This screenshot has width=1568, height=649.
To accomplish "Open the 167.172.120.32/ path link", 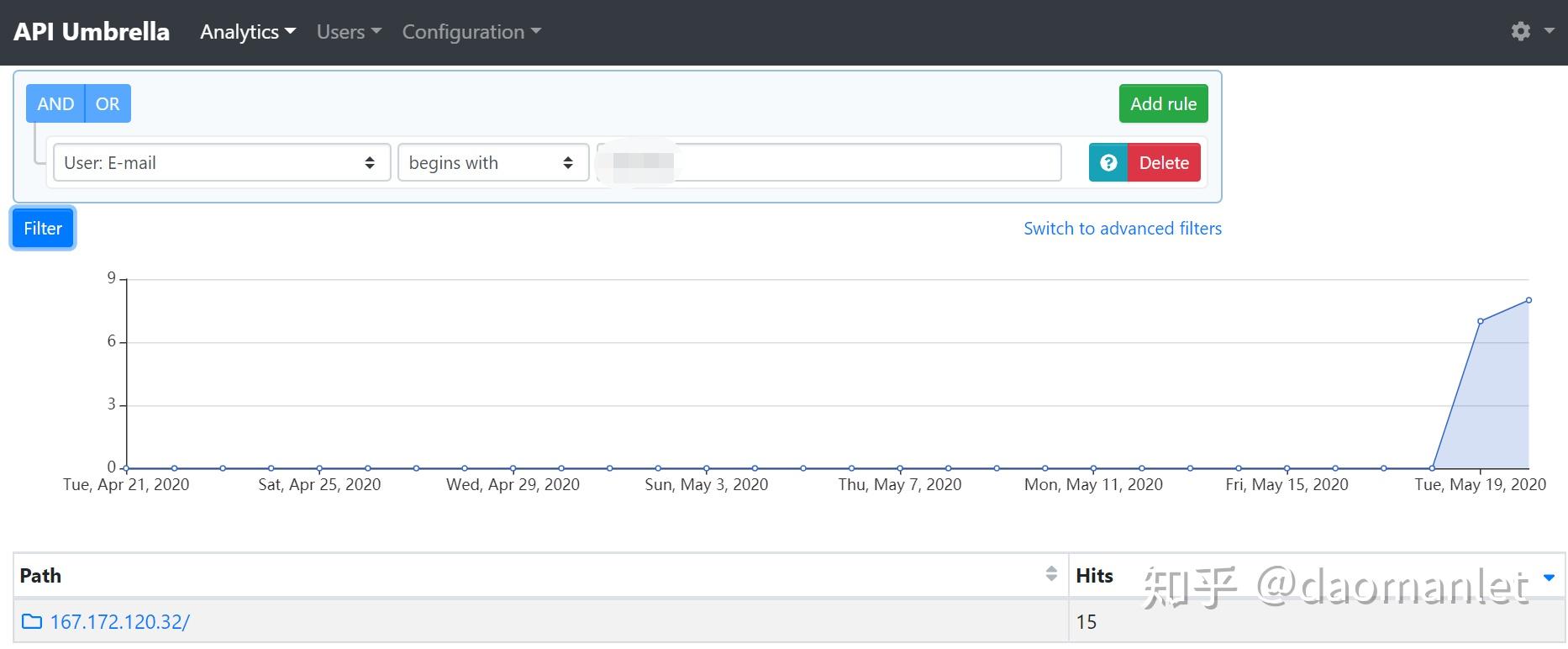I will point(120,622).
